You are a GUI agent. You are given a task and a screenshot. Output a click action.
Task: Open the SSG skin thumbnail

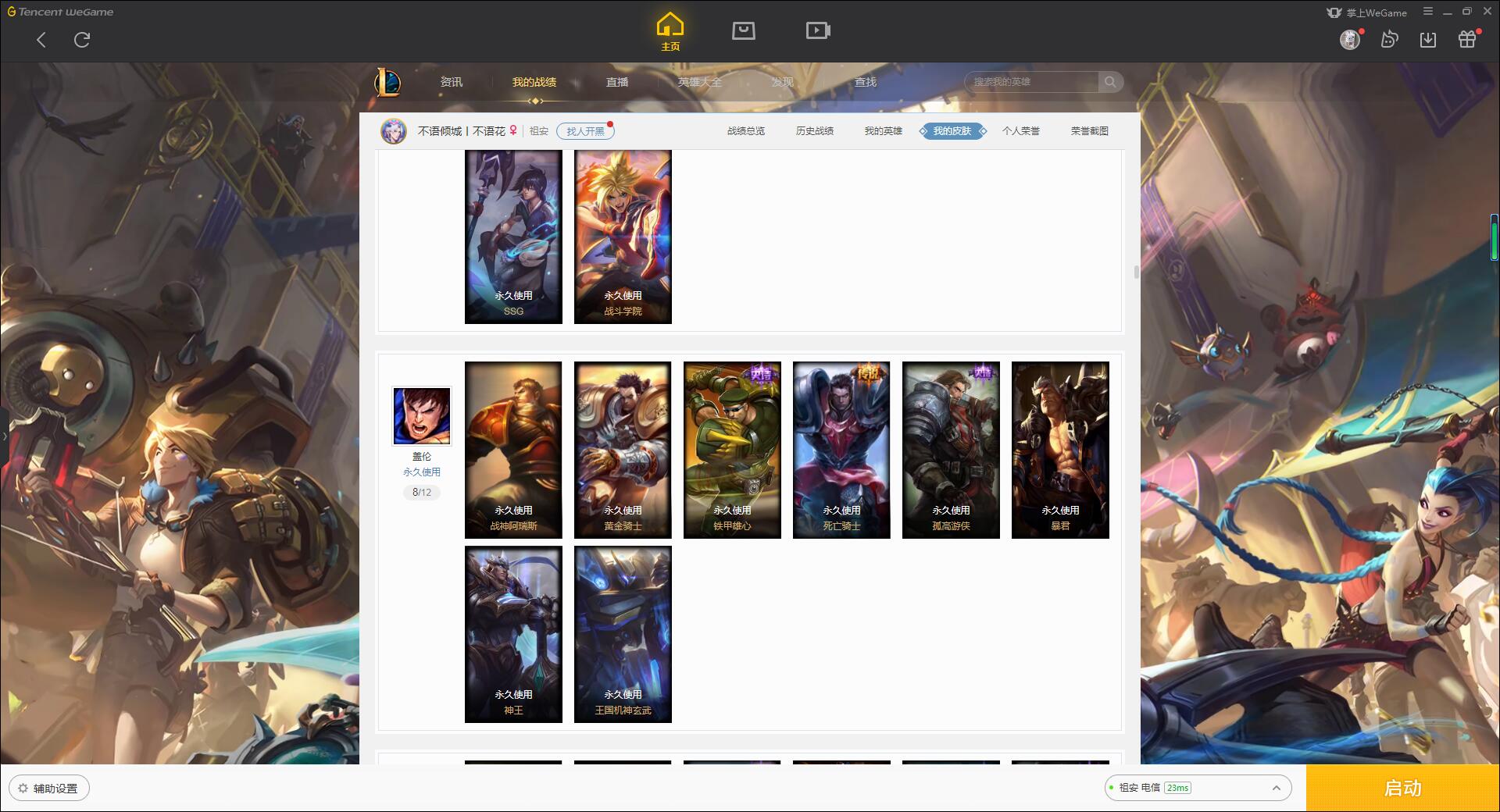tap(513, 237)
